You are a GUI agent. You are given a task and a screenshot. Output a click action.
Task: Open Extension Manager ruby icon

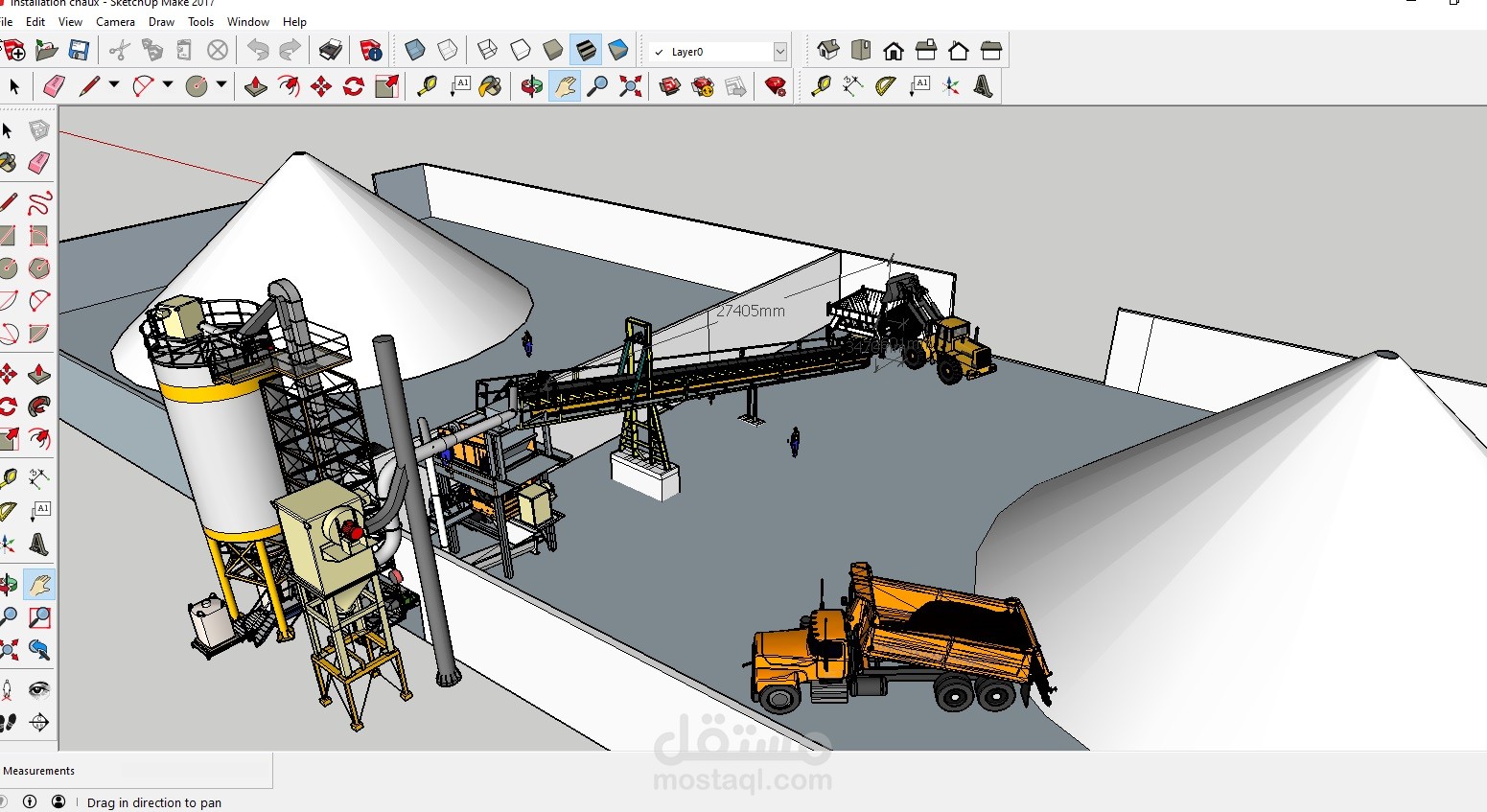[x=776, y=86]
